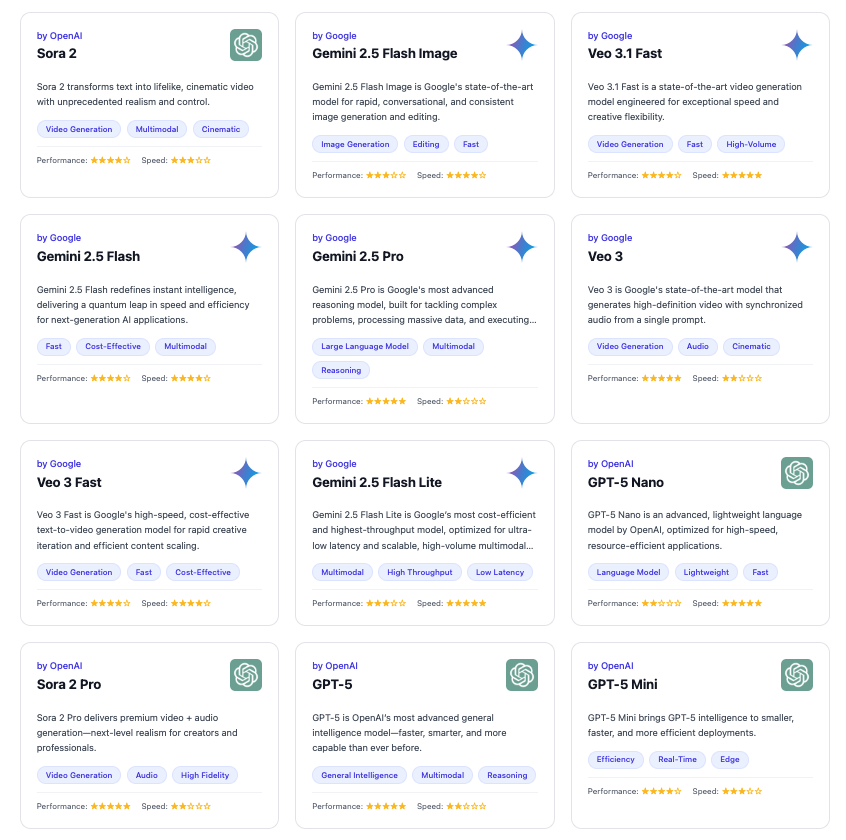
Task: Click the OpenAI logo on Sora 2 Pro card
Action: [x=245, y=675]
